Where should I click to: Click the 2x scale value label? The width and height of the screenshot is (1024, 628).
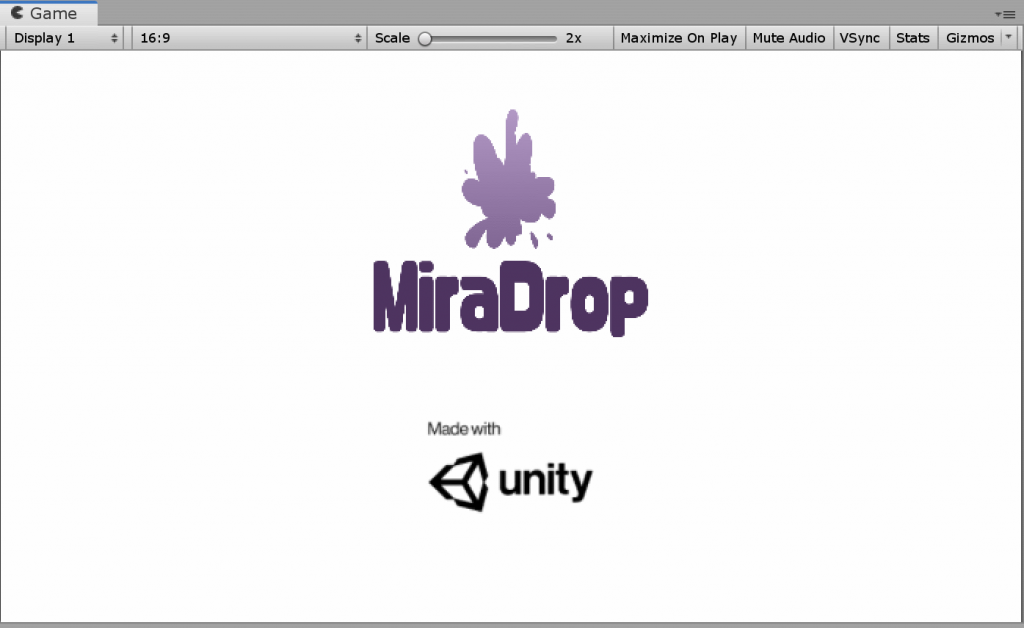(x=573, y=38)
